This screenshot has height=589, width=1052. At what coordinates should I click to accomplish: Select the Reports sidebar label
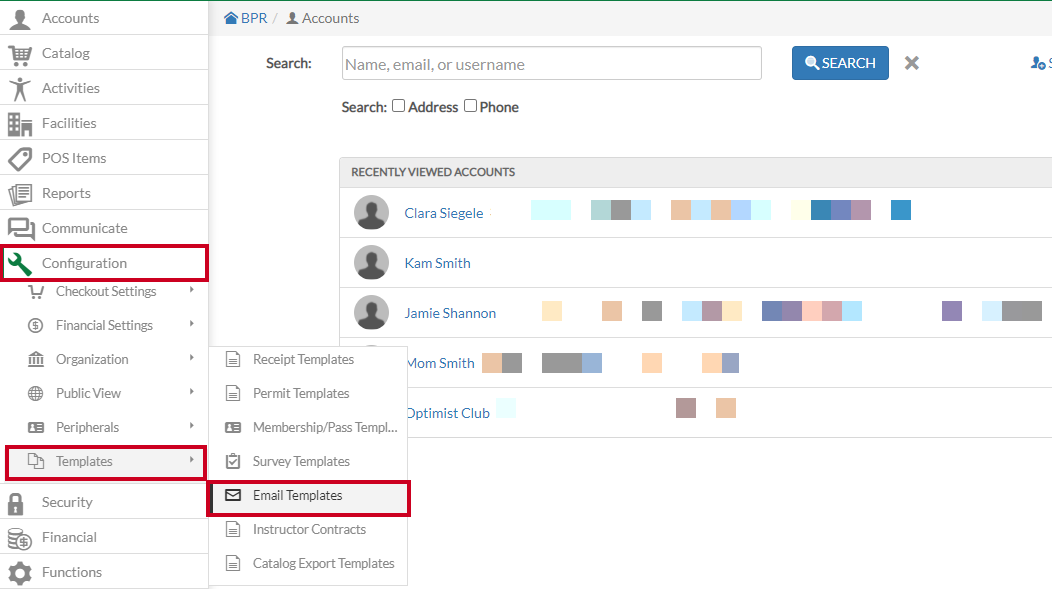coord(66,193)
